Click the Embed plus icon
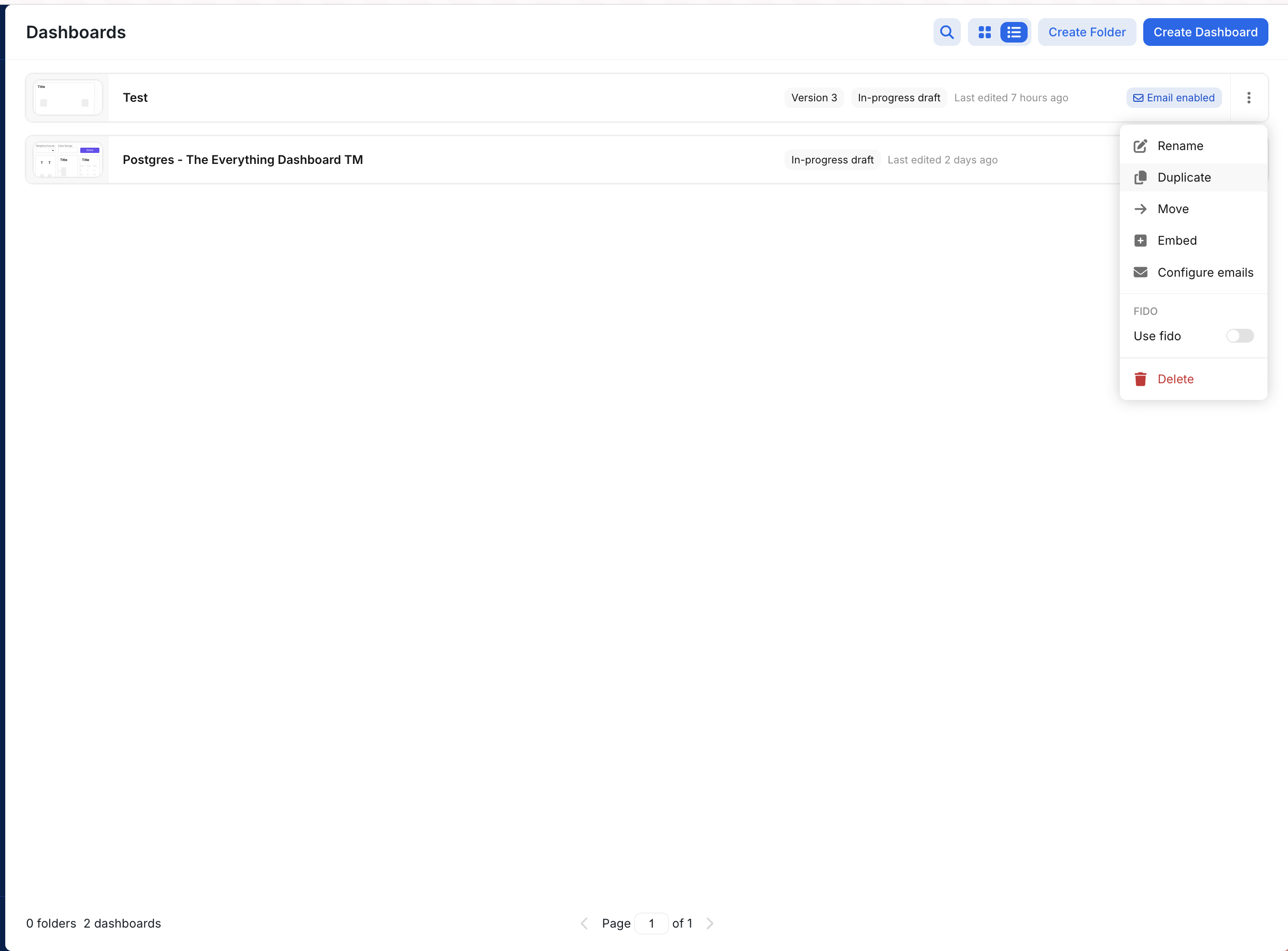The height and width of the screenshot is (951, 1288). pos(1140,240)
